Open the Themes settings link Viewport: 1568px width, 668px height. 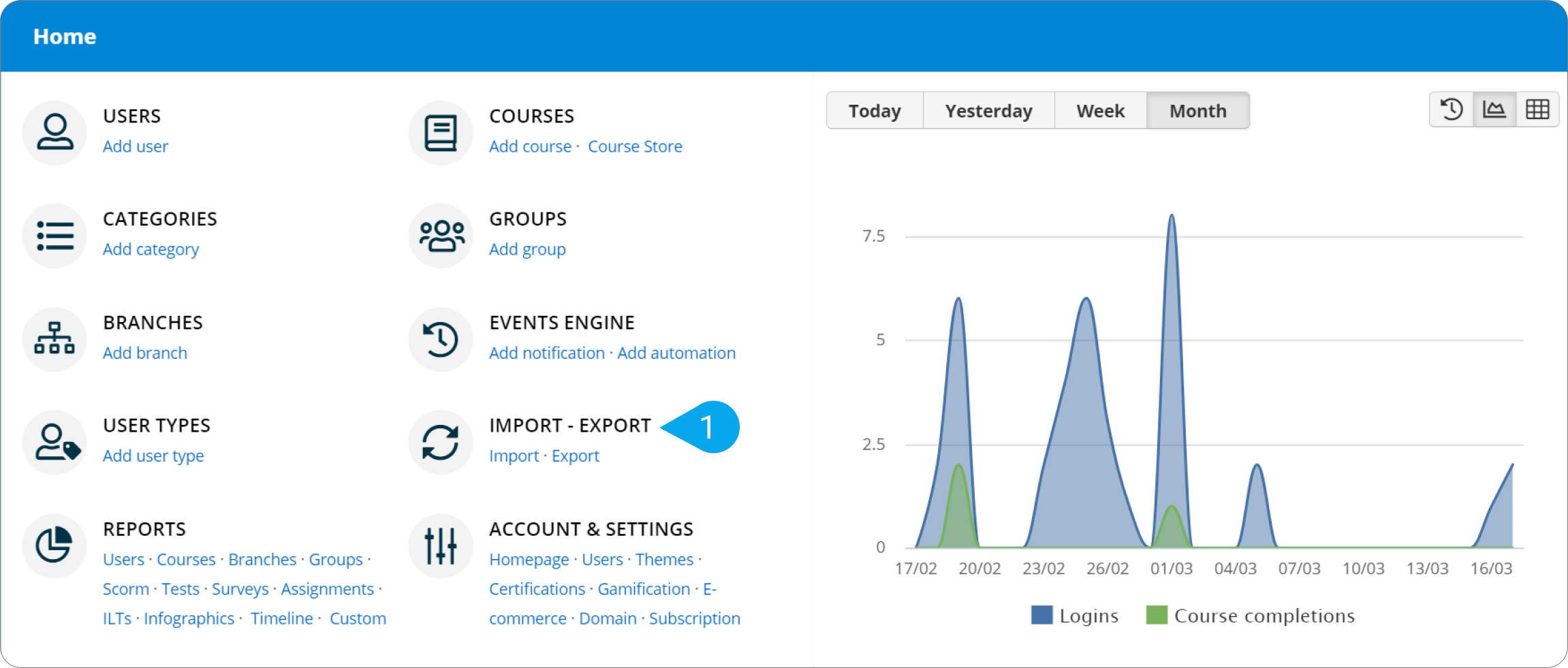664,559
